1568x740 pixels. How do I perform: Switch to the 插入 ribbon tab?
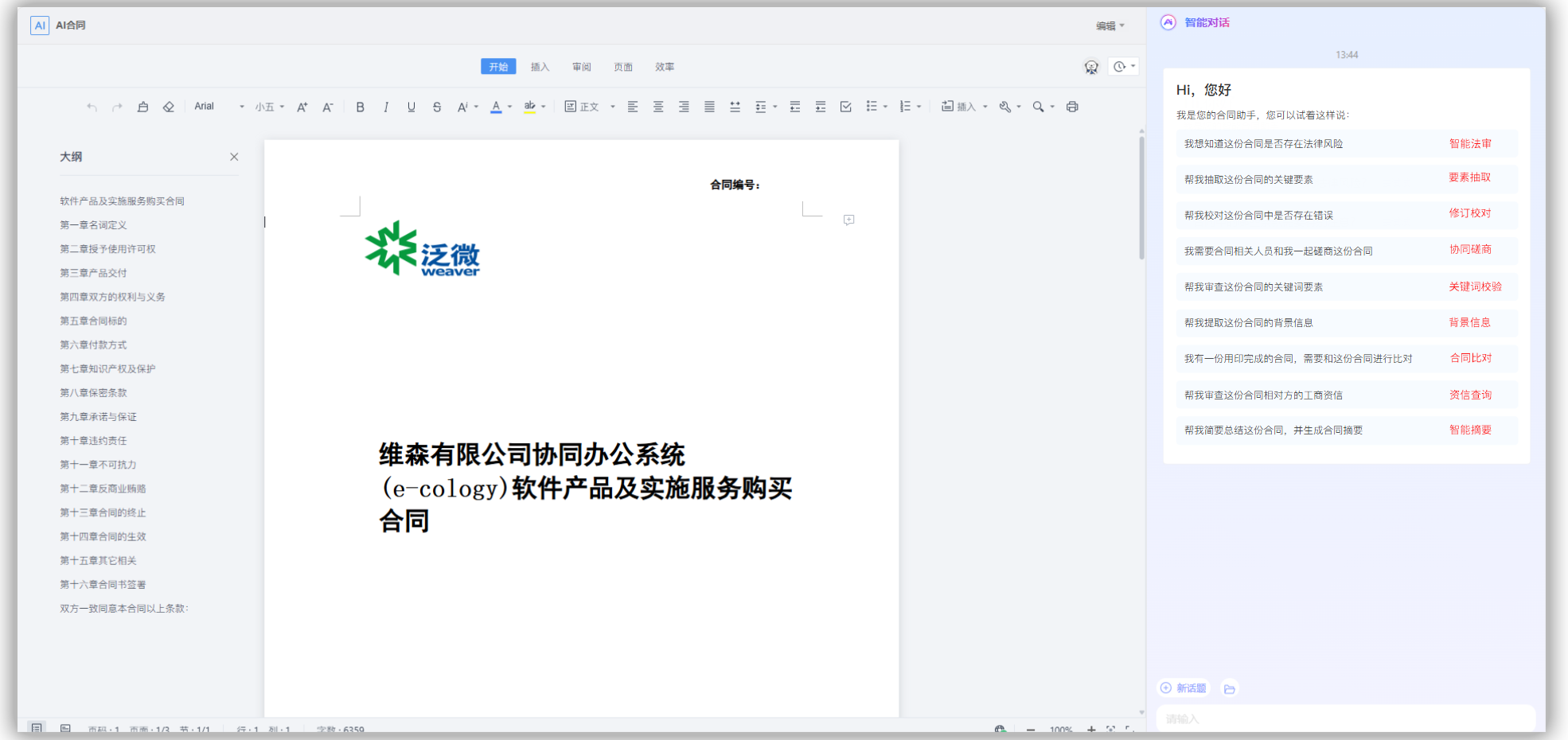(540, 67)
